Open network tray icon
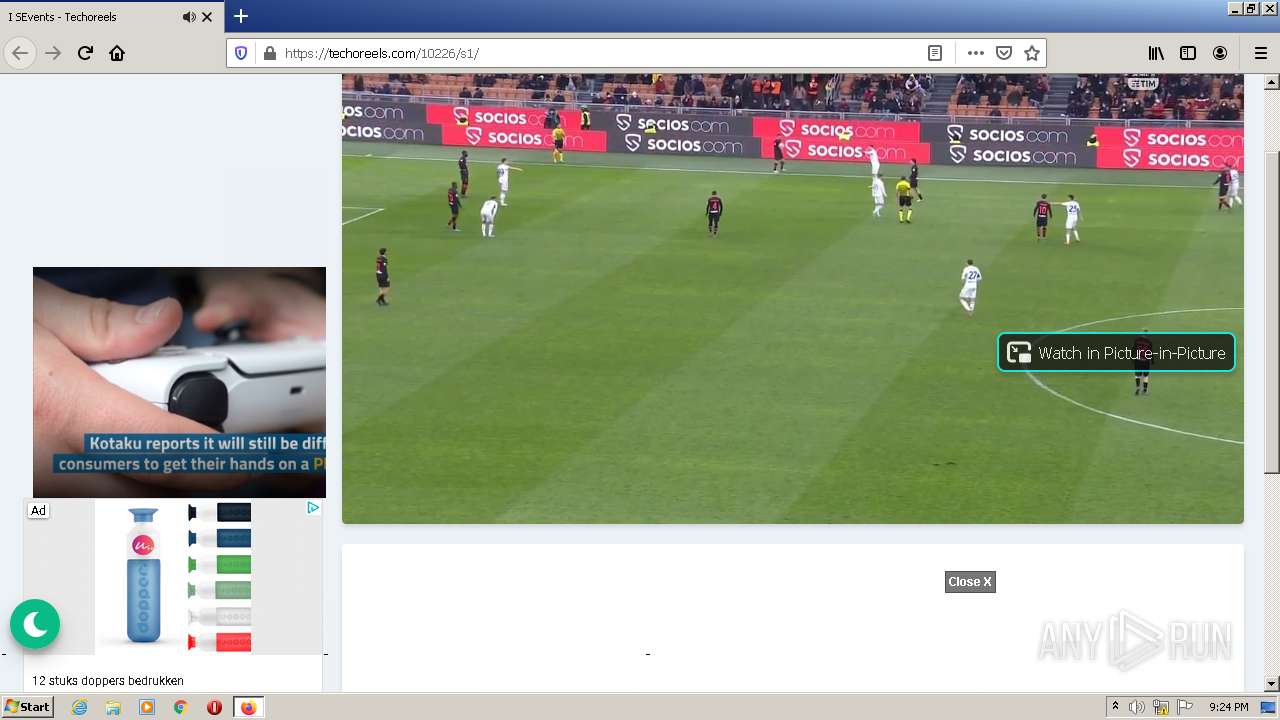Viewport: 1280px width, 720px height. pyautogui.click(x=1161, y=707)
